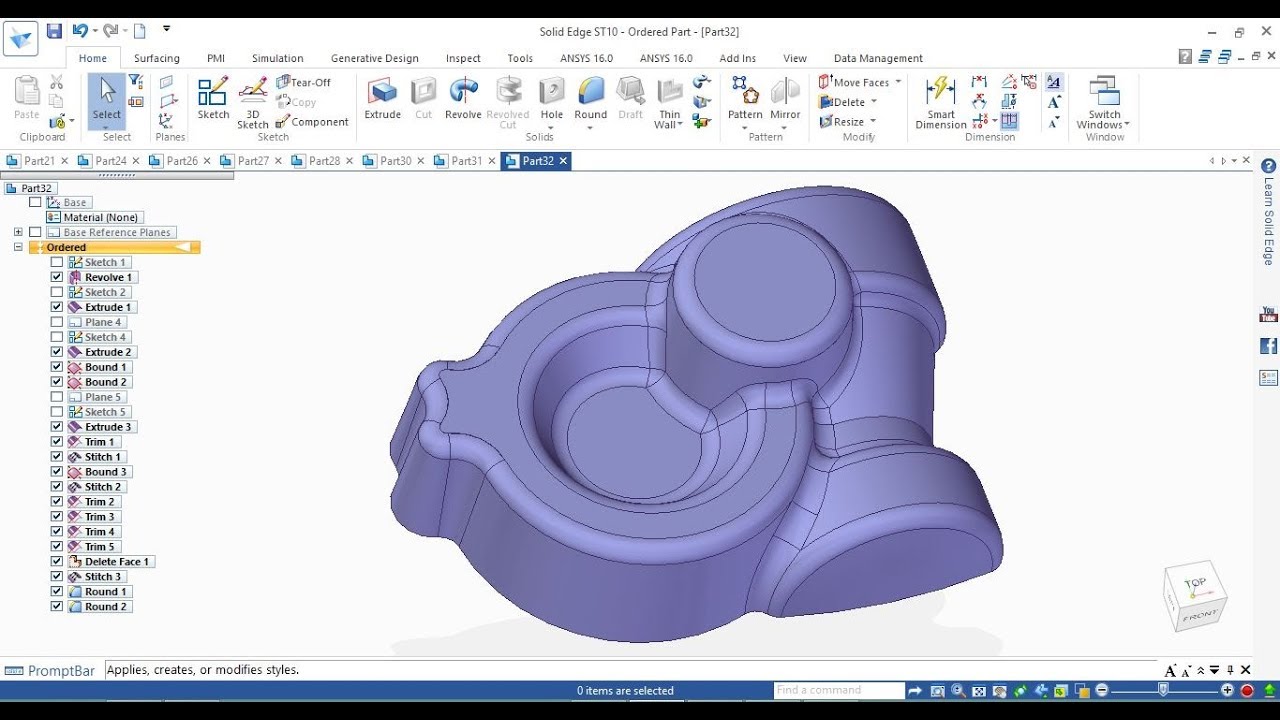The width and height of the screenshot is (1280, 720).
Task: Close the Part32 document tab
Action: click(563, 160)
